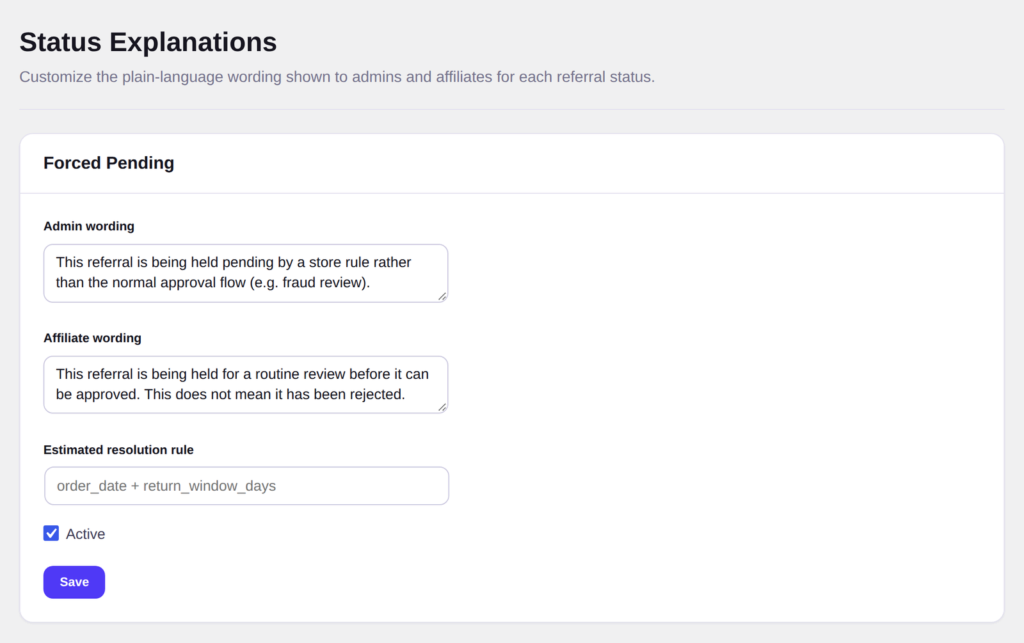Click the Admin wording textarea resize handle
The image size is (1024, 643).
pyautogui.click(x=442, y=296)
